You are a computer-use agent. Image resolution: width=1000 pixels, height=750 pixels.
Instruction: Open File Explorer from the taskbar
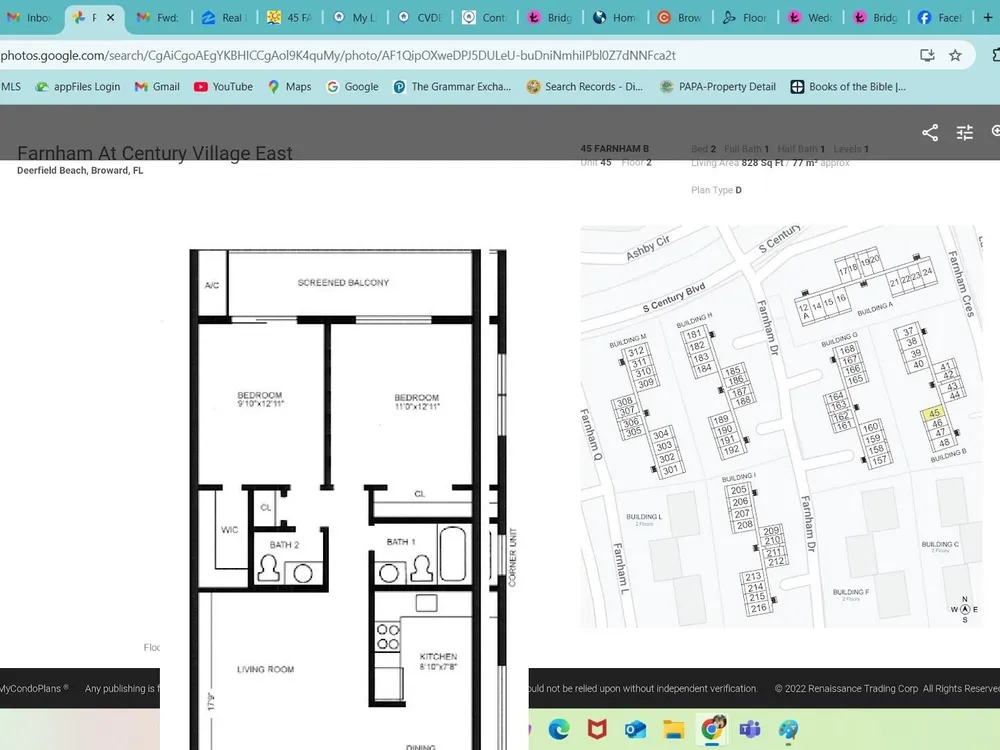pyautogui.click(x=673, y=729)
